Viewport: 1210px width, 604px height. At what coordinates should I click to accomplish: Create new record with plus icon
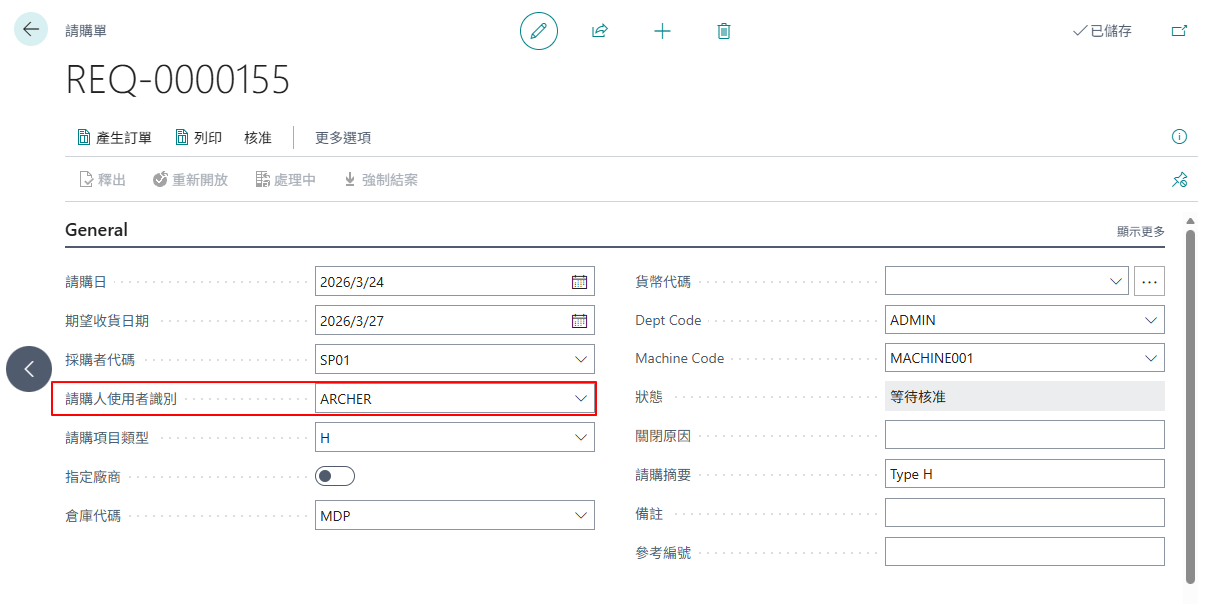[662, 31]
